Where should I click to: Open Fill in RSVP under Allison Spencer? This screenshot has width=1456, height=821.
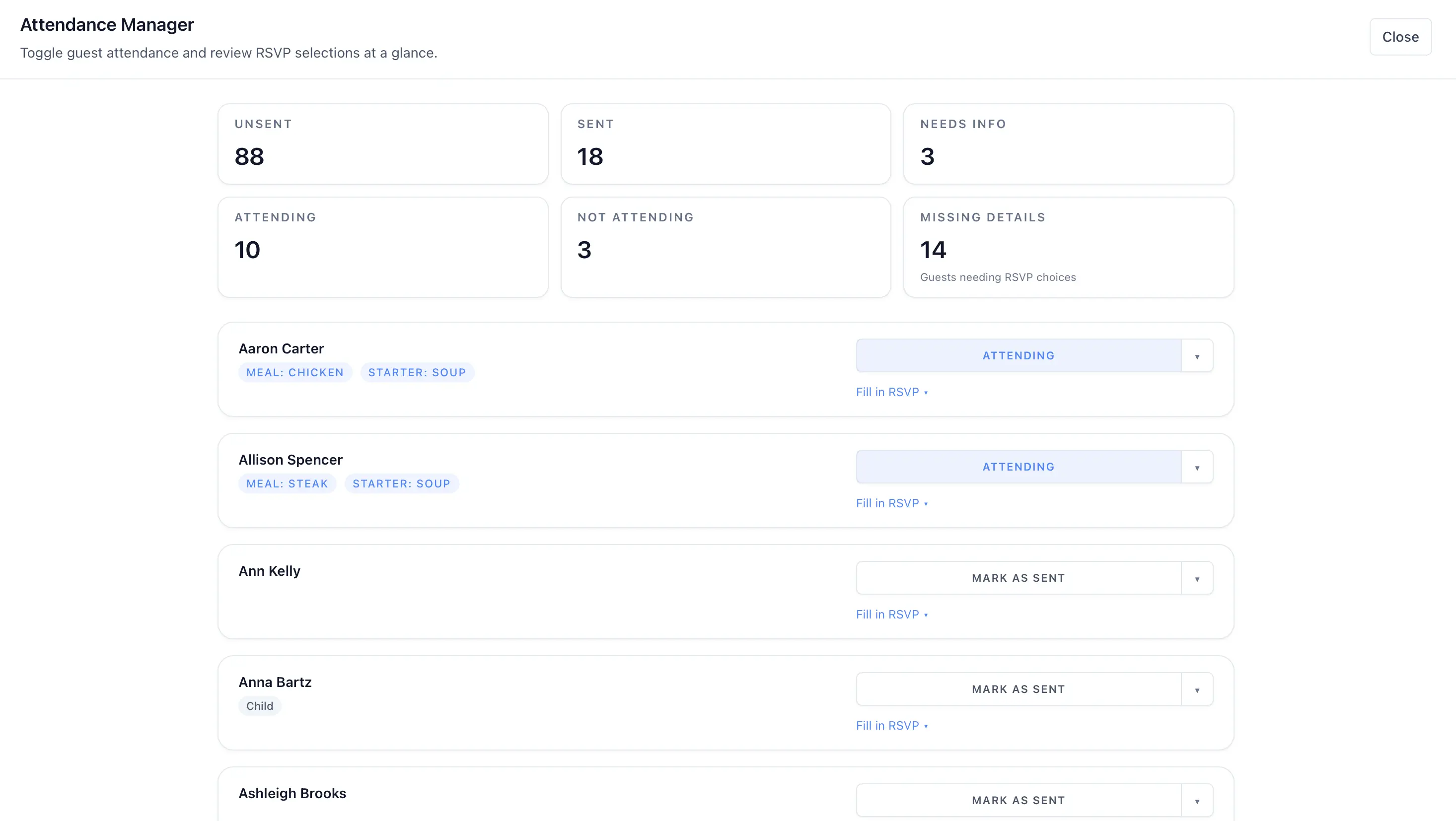[x=892, y=503]
